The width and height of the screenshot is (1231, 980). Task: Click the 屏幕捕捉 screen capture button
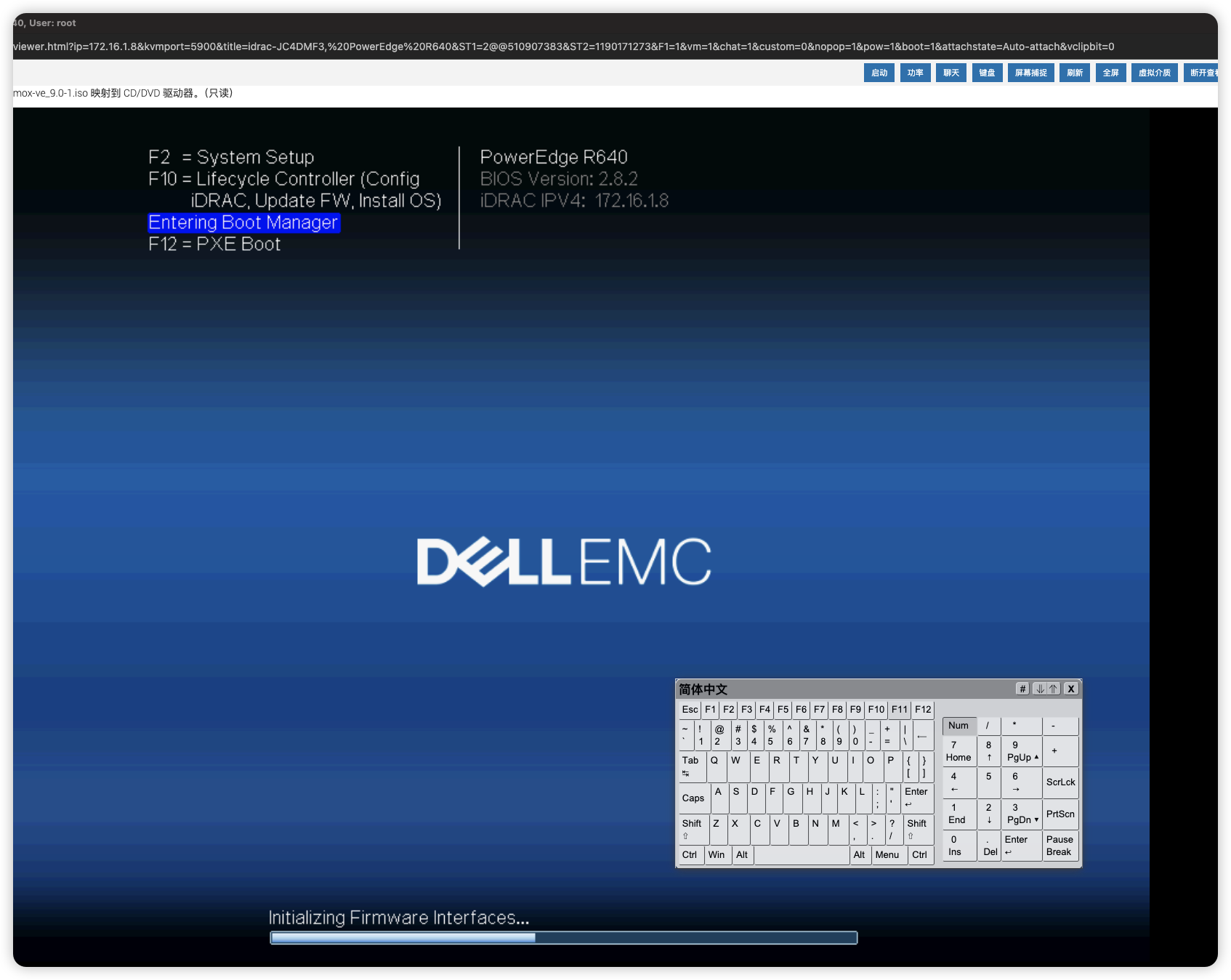click(1030, 73)
